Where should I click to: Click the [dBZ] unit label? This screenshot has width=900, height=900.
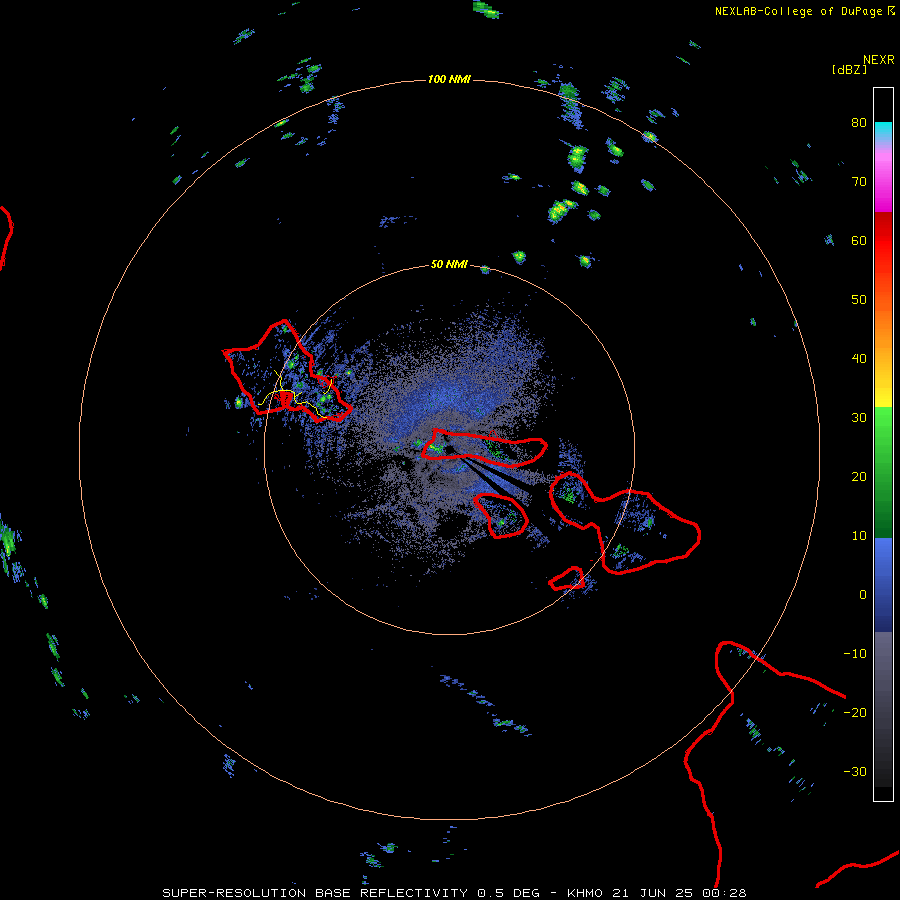[849, 70]
